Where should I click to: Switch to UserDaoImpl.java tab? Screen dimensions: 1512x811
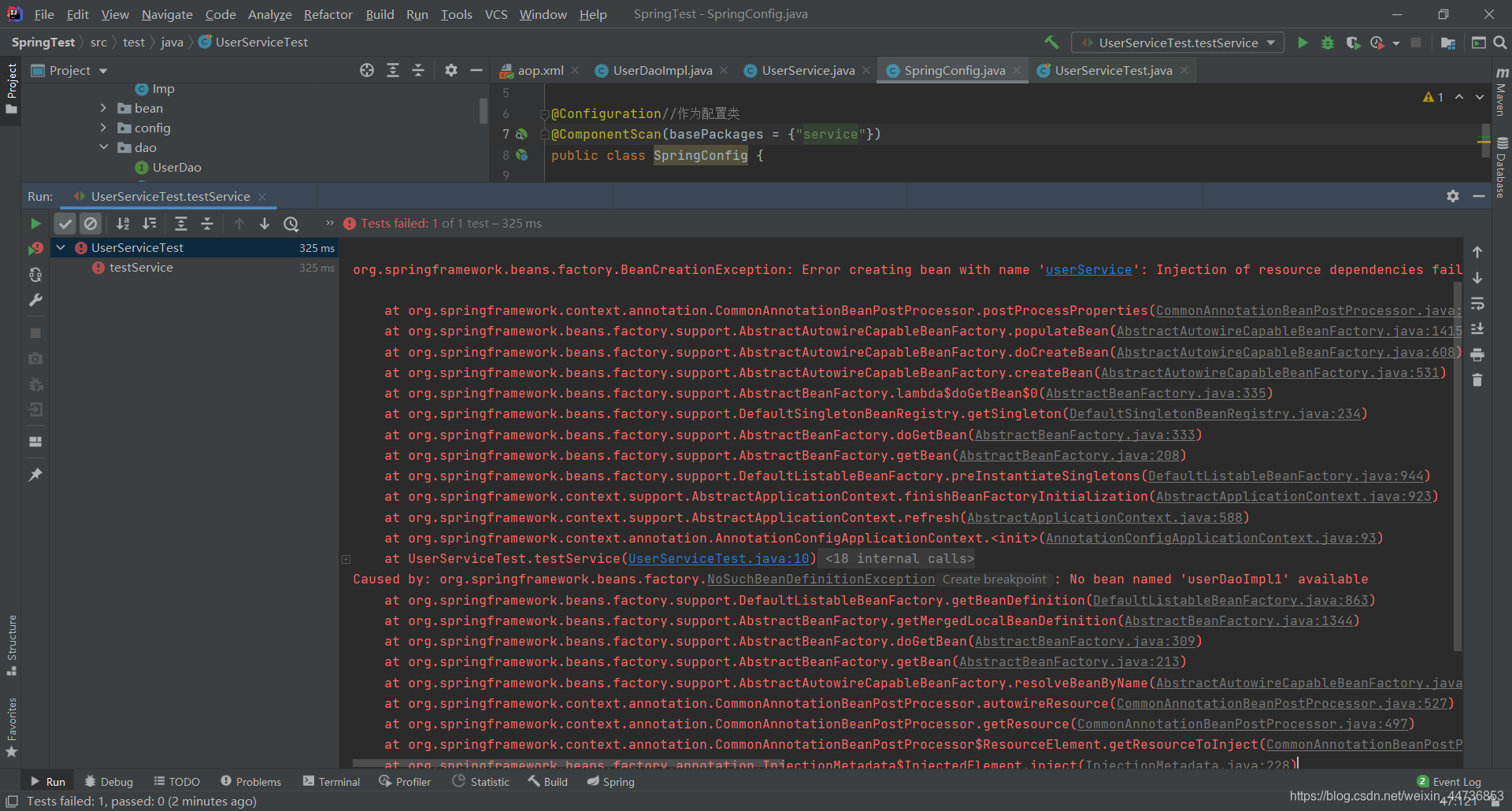[662, 70]
